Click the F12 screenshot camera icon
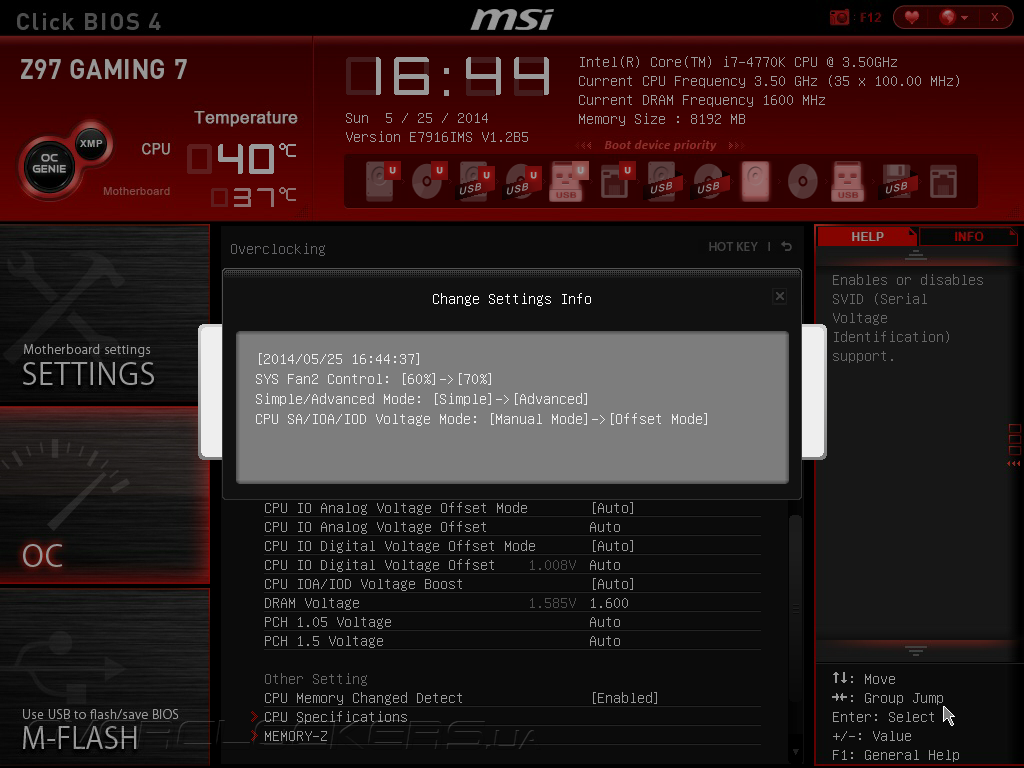The image size is (1024, 768). click(839, 18)
